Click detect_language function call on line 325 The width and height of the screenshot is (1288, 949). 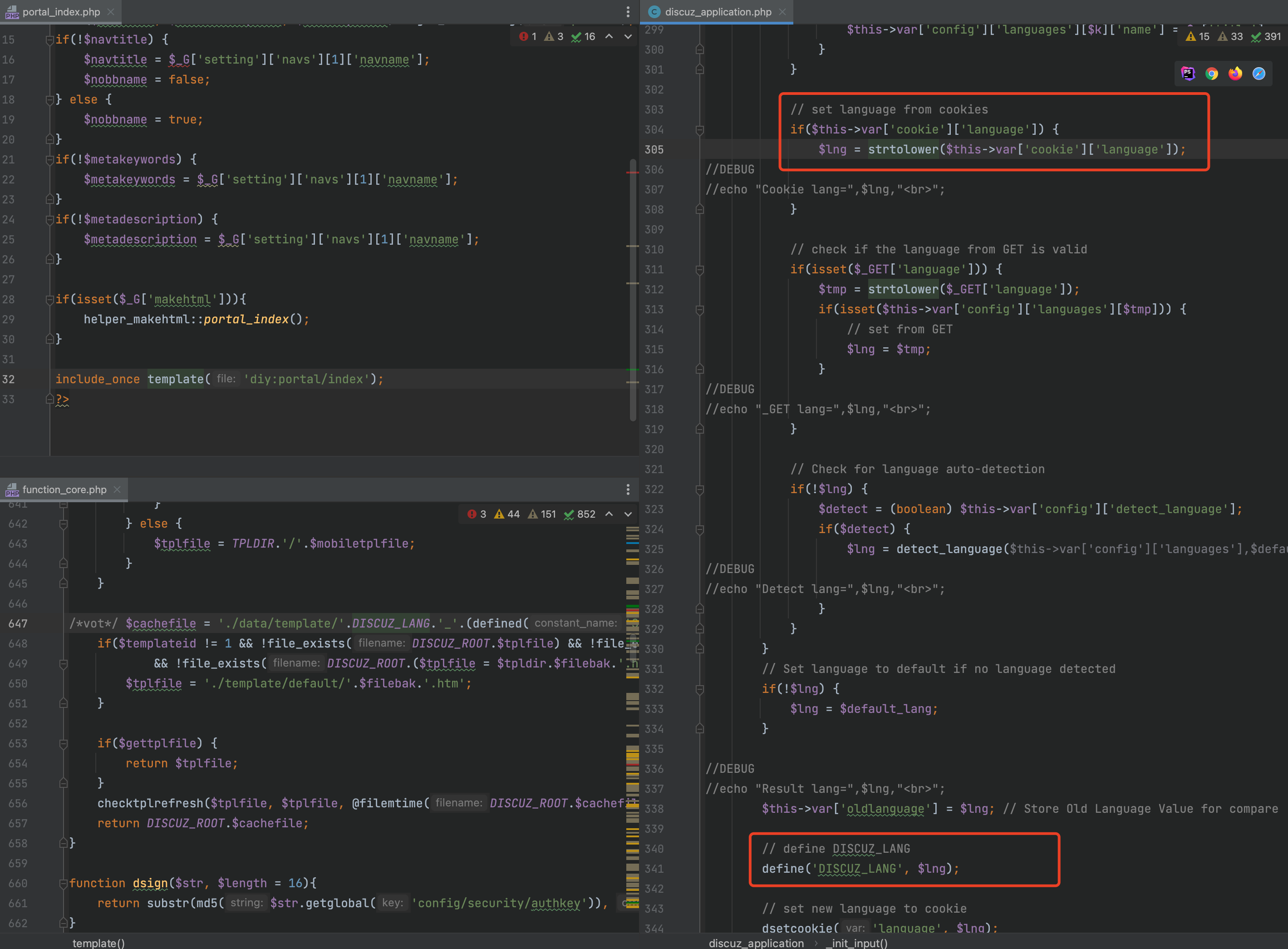(x=949, y=549)
